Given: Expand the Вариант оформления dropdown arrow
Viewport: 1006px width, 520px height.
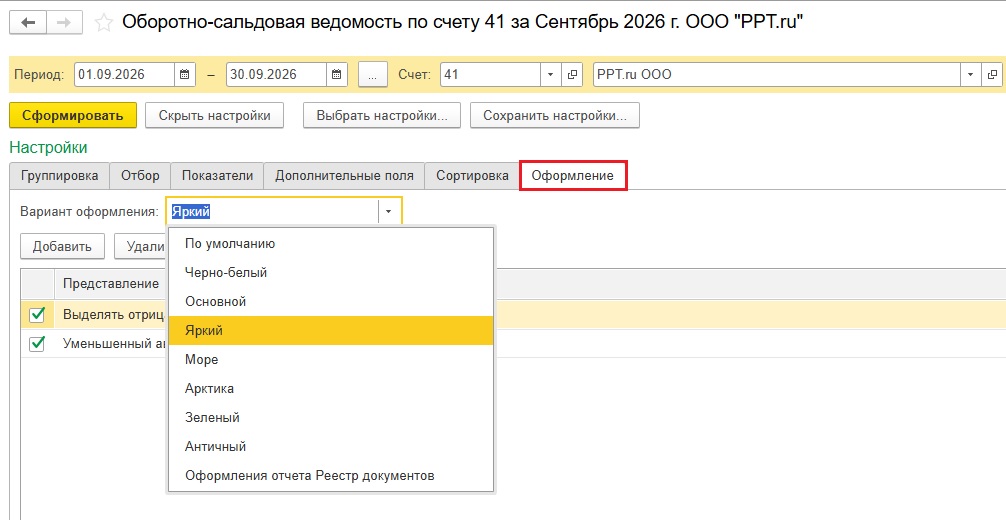Looking at the screenshot, I should [x=388, y=211].
